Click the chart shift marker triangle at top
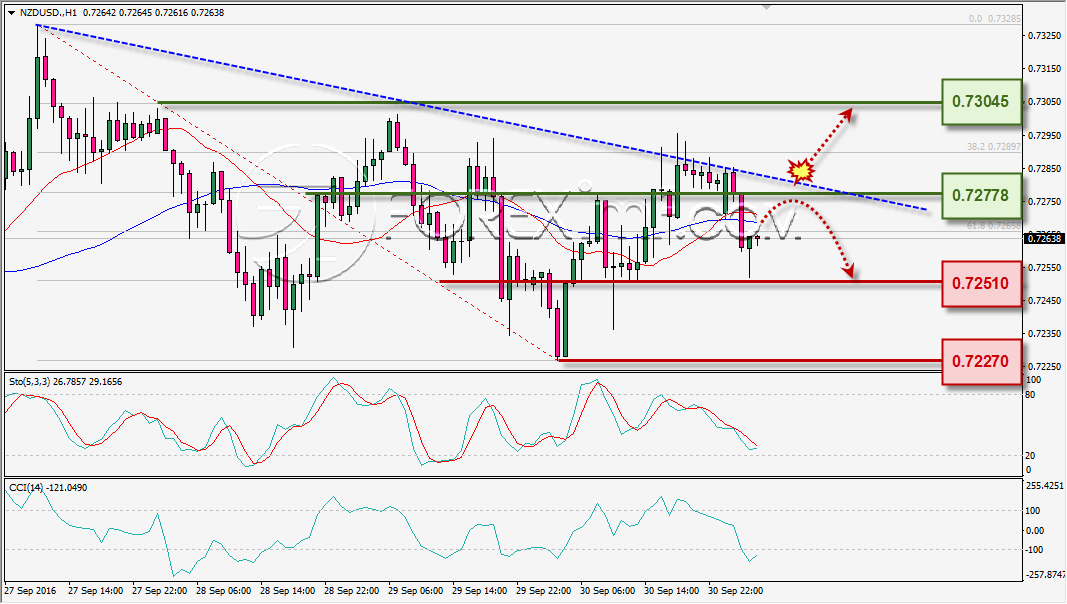The height and width of the screenshot is (604, 1067). (x=767, y=7)
